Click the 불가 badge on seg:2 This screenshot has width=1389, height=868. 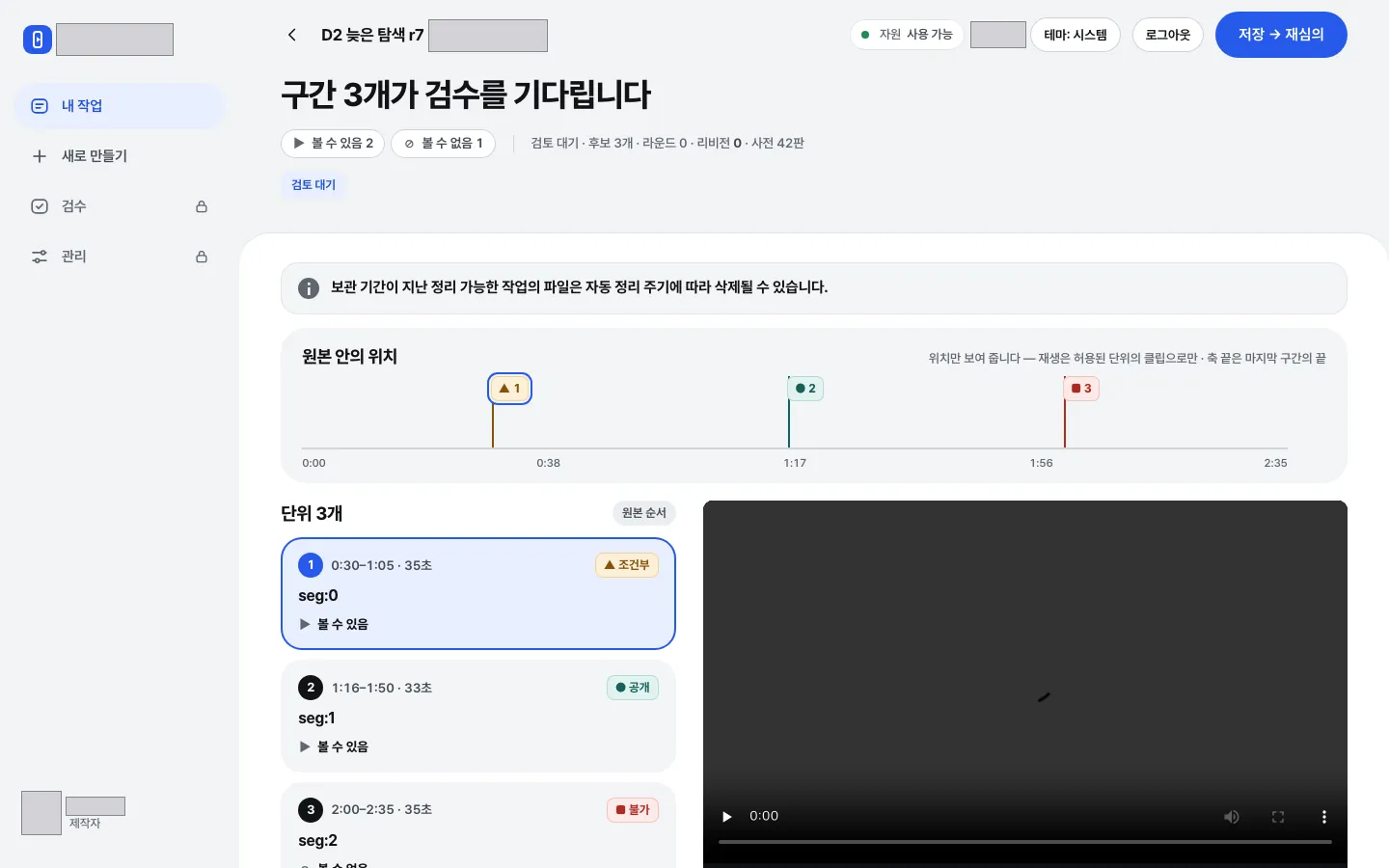pos(633,810)
